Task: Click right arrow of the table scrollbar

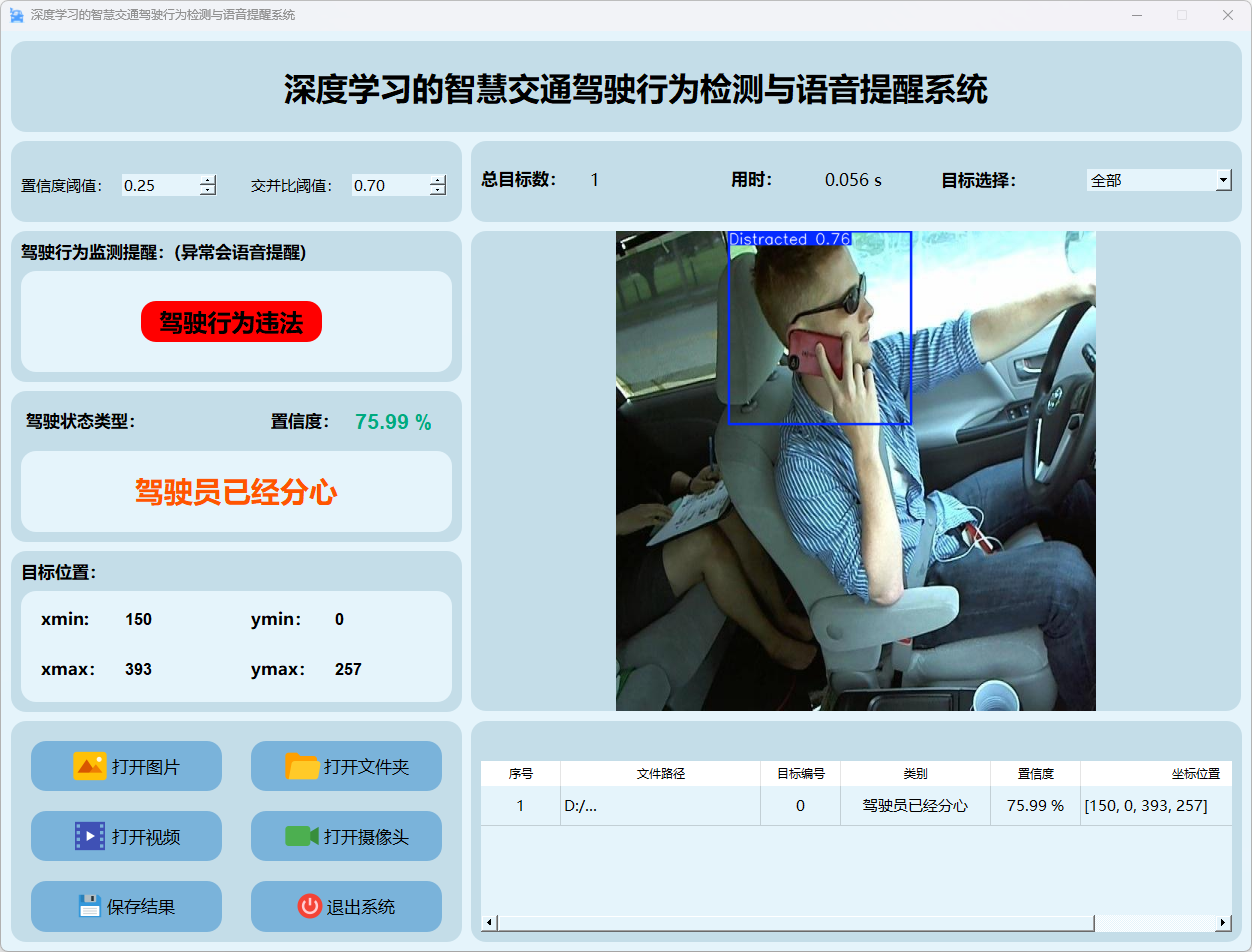Action: coord(1222,922)
